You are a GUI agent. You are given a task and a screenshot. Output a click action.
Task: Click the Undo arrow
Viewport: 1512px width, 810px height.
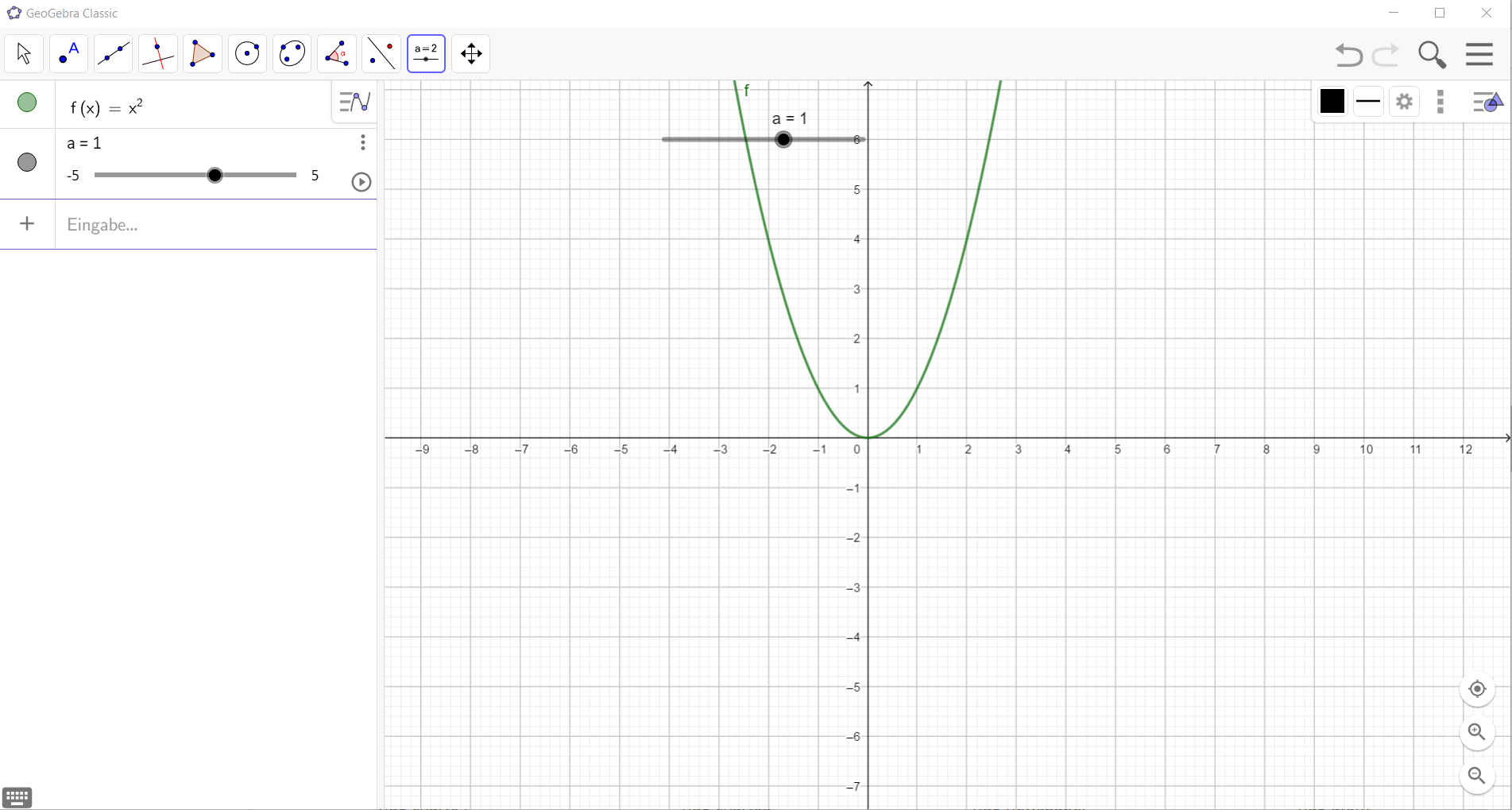1348,55
